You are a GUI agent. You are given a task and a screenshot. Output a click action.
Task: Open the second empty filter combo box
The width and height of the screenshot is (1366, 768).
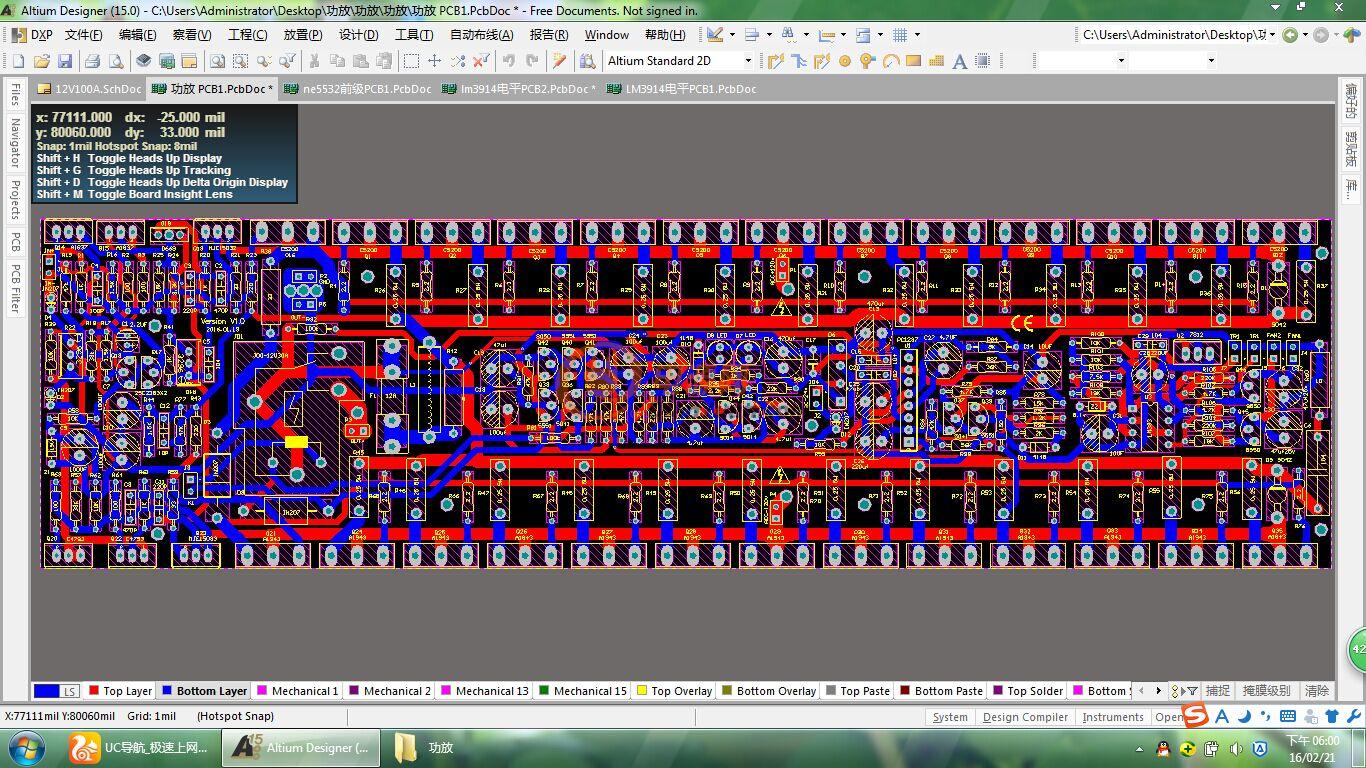coord(1172,61)
